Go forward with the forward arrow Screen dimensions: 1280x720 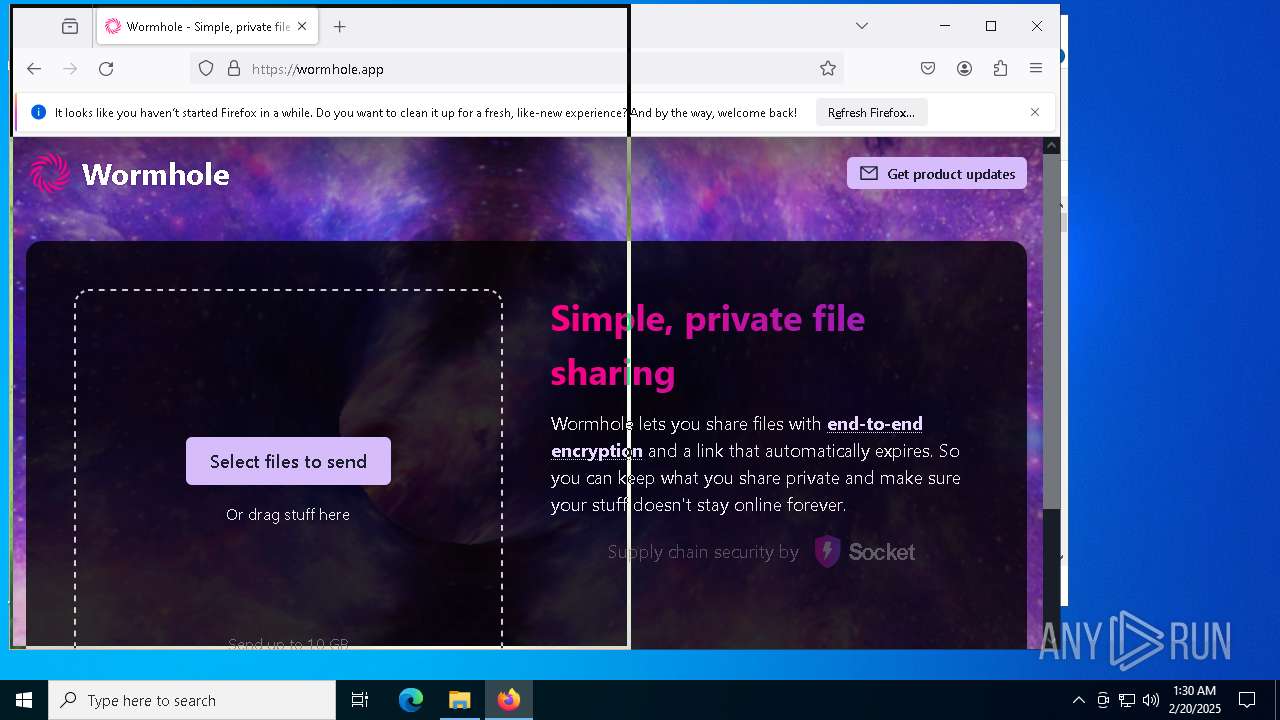point(70,69)
